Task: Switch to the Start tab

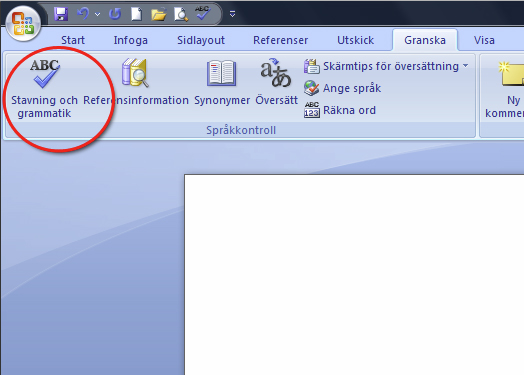Action: [x=73, y=40]
